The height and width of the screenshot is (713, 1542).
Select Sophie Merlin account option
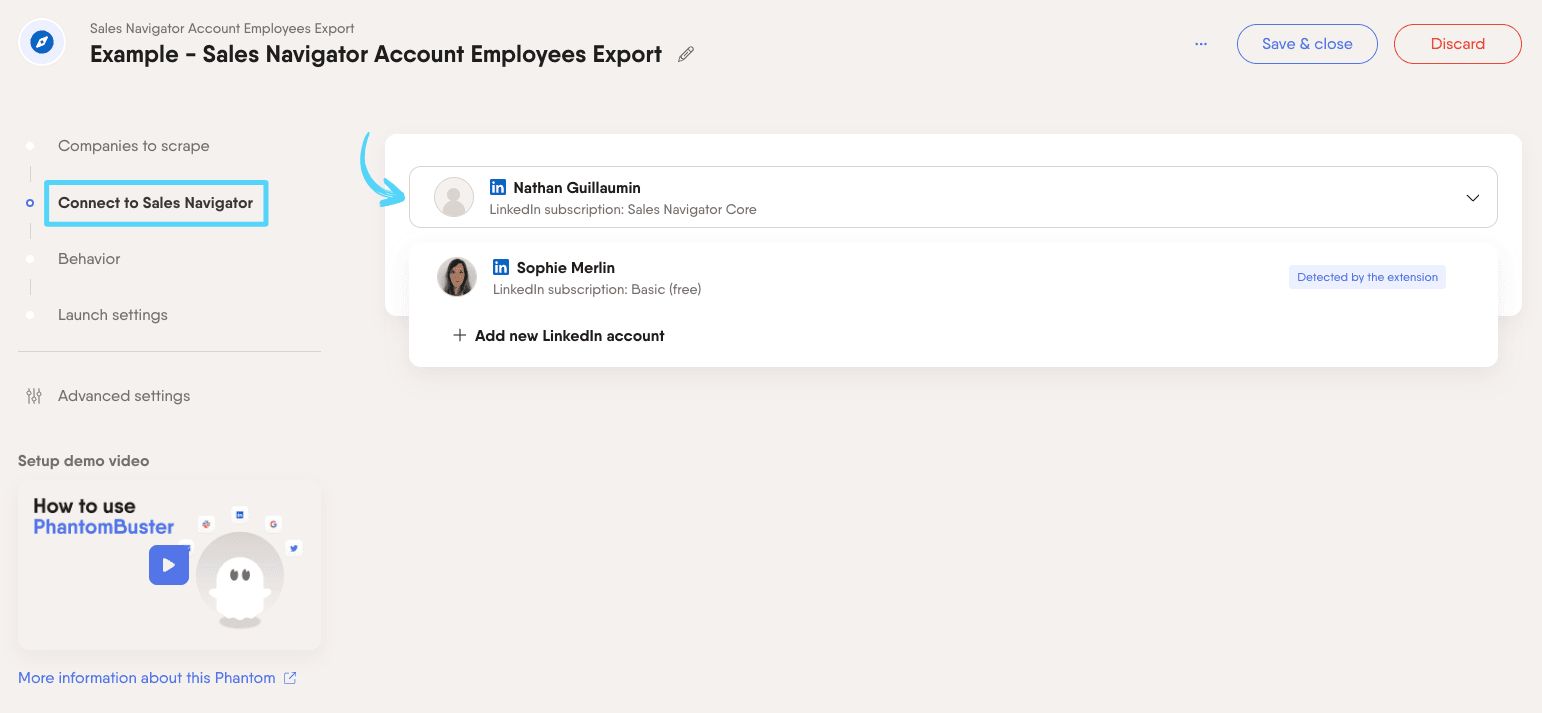click(953, 278)
